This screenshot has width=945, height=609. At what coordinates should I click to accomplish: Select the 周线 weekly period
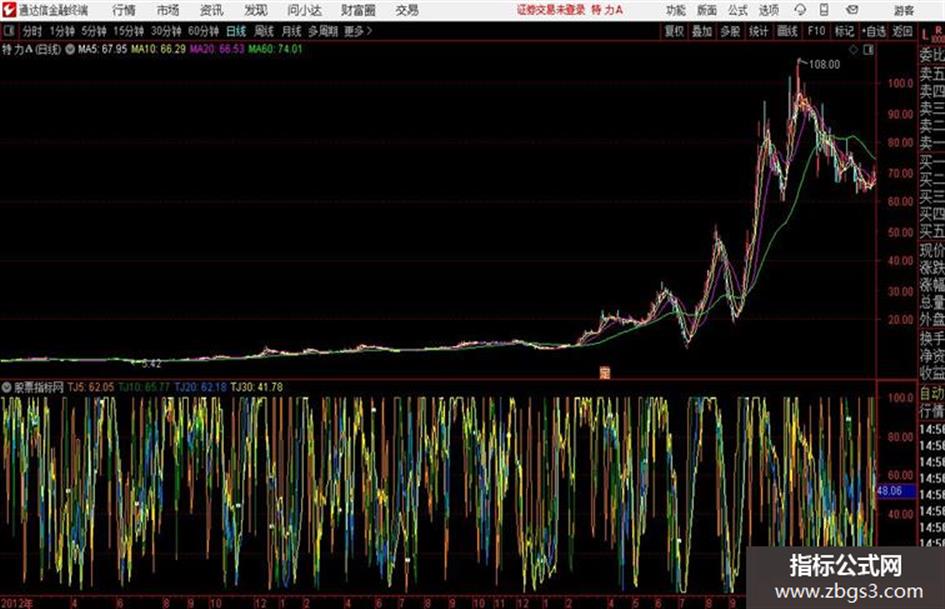pos(264,31)
